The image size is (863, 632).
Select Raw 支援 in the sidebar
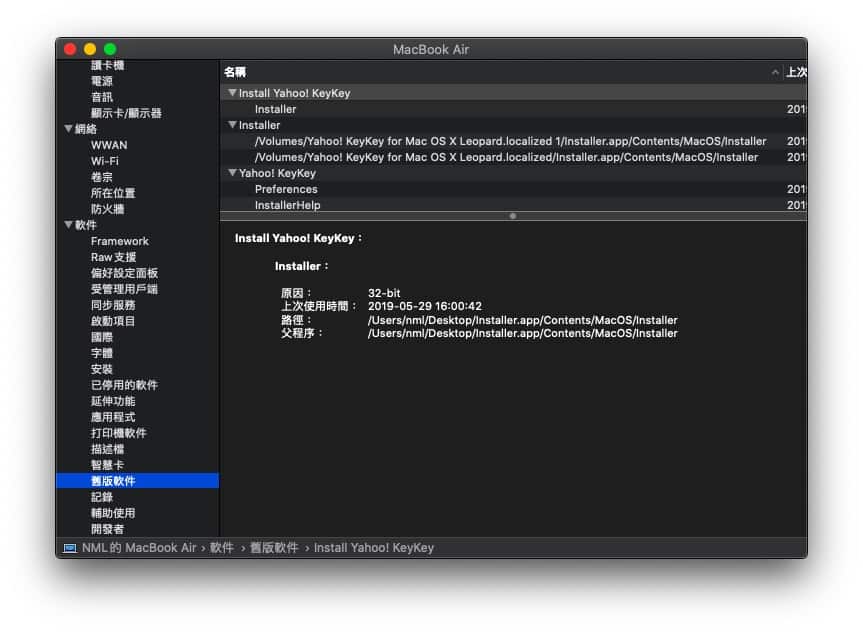(113, 257)
